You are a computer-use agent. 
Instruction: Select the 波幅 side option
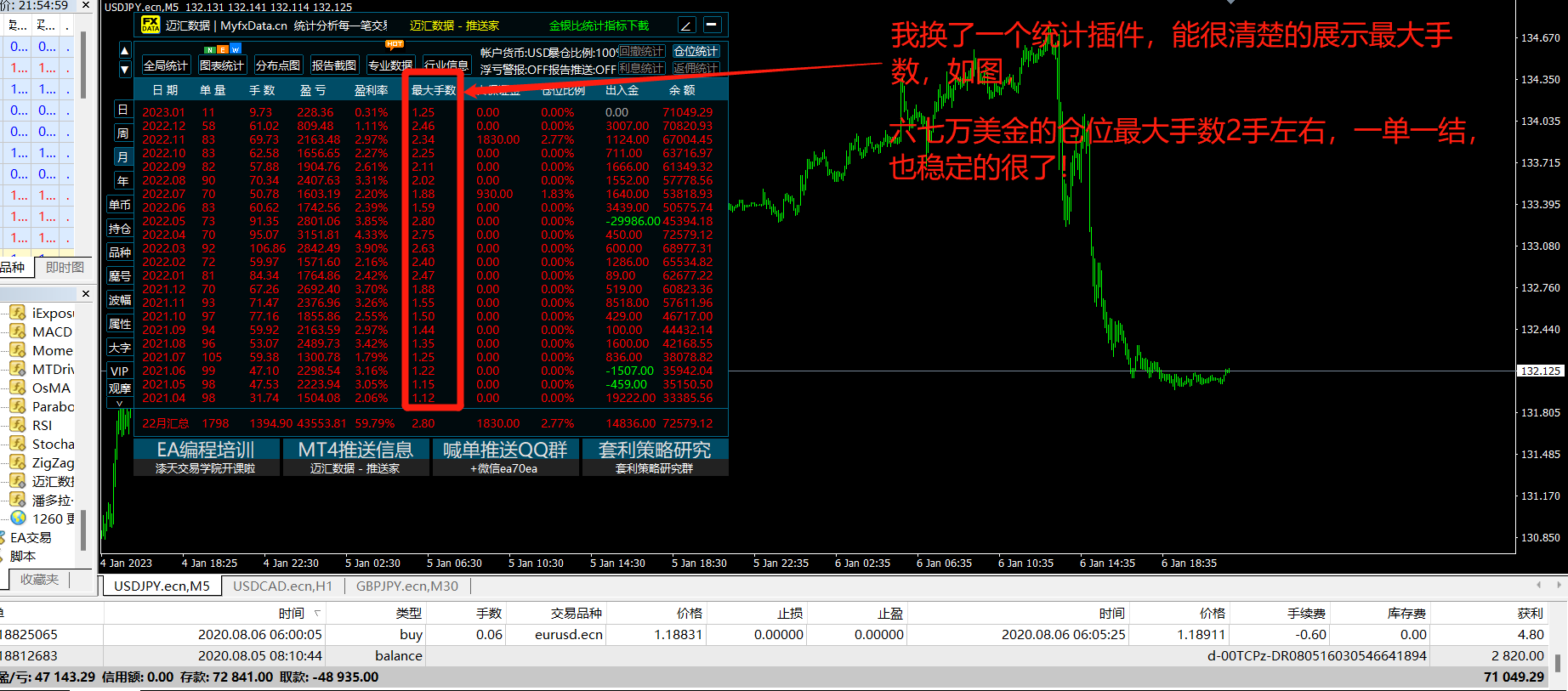point(120,300)
